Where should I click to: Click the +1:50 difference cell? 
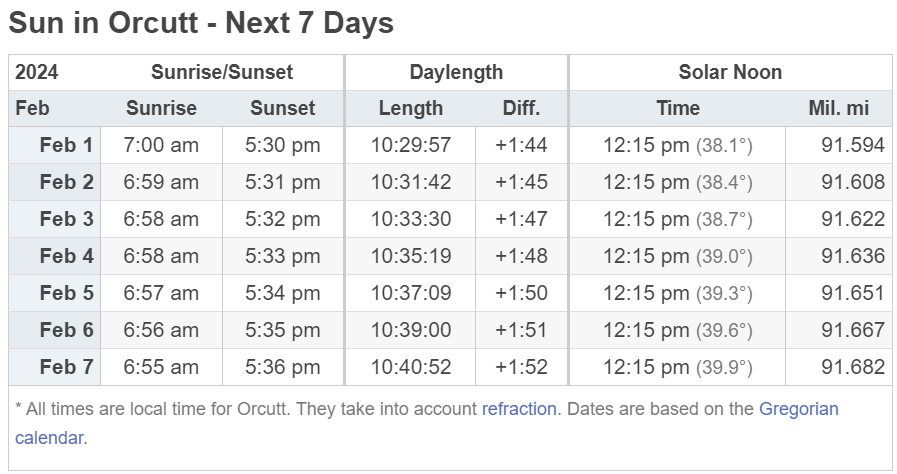point(521,293)
